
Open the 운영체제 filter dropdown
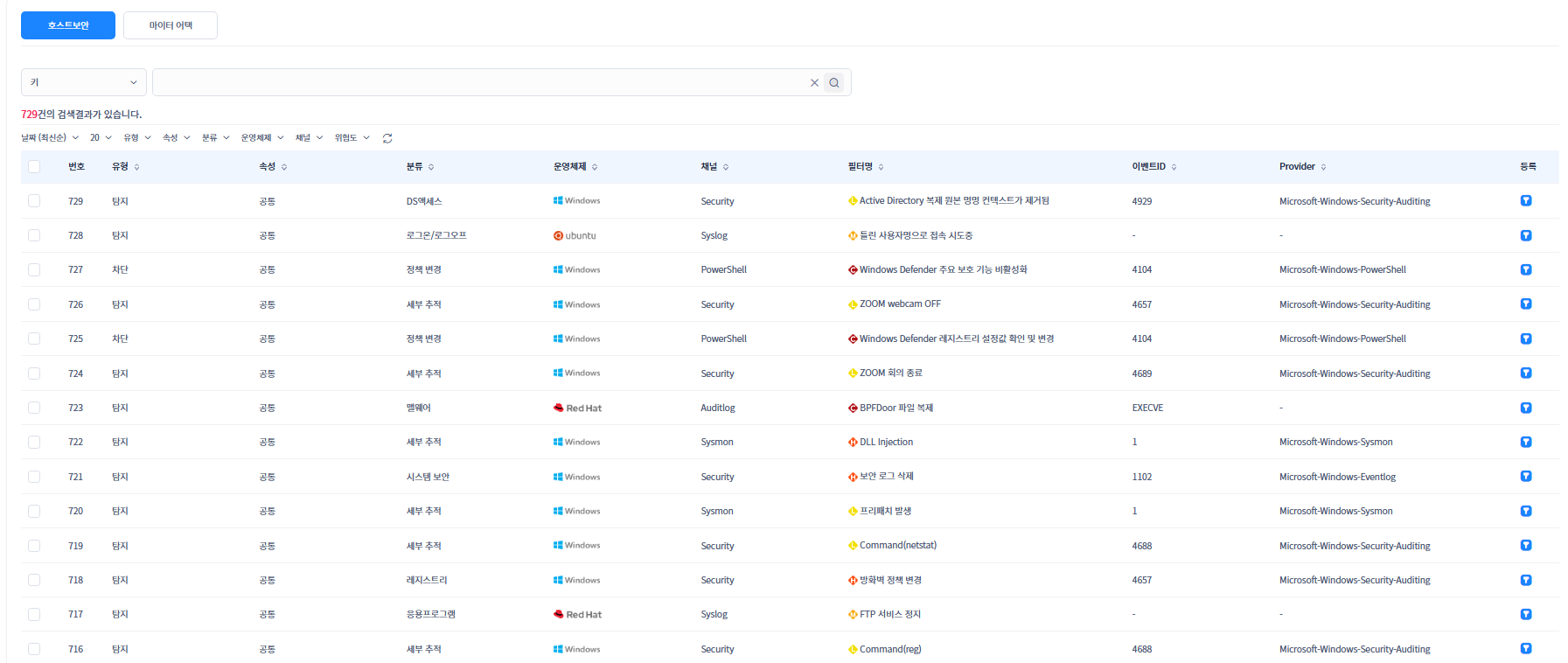262,138
